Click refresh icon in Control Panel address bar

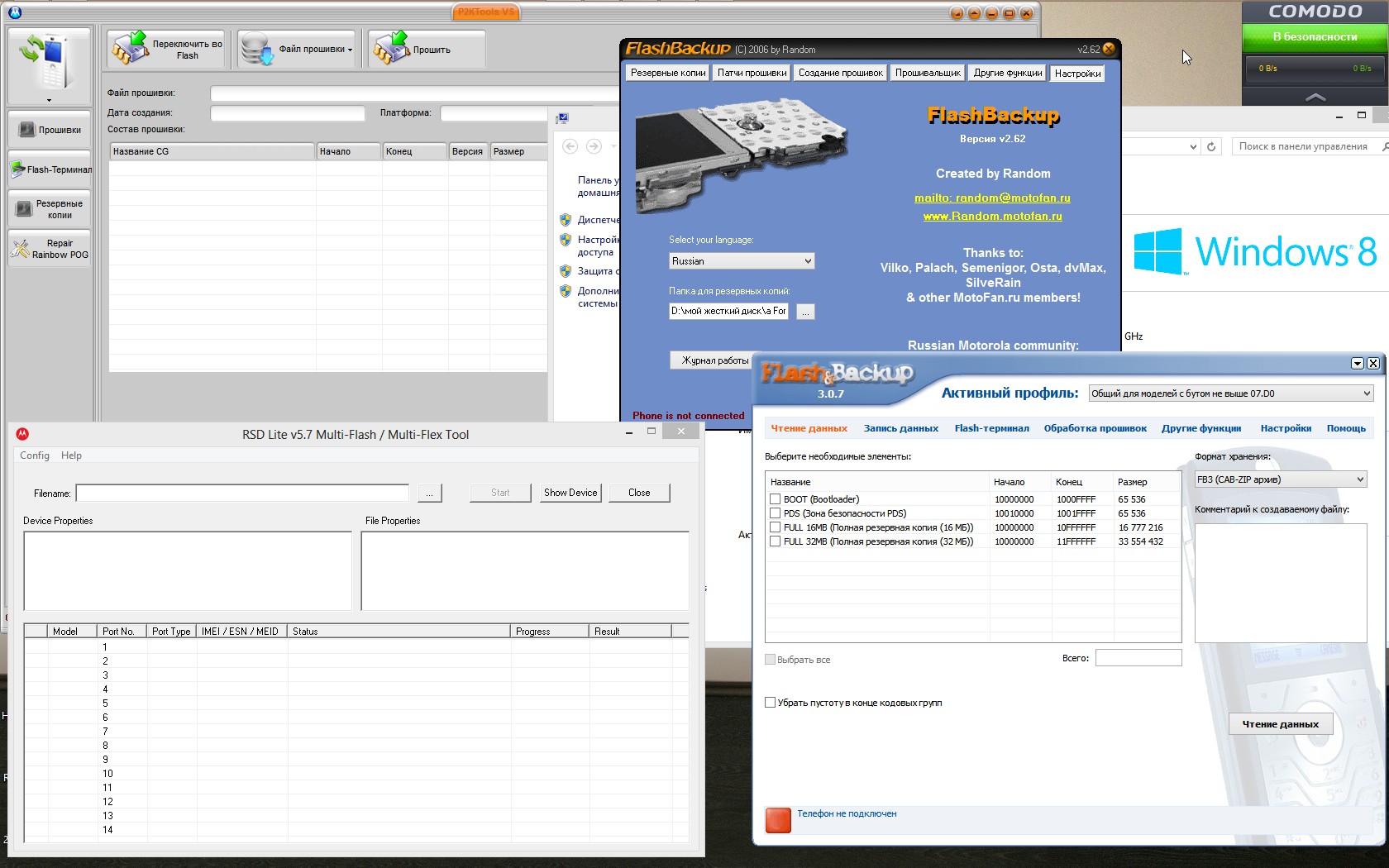(1211, 146)
